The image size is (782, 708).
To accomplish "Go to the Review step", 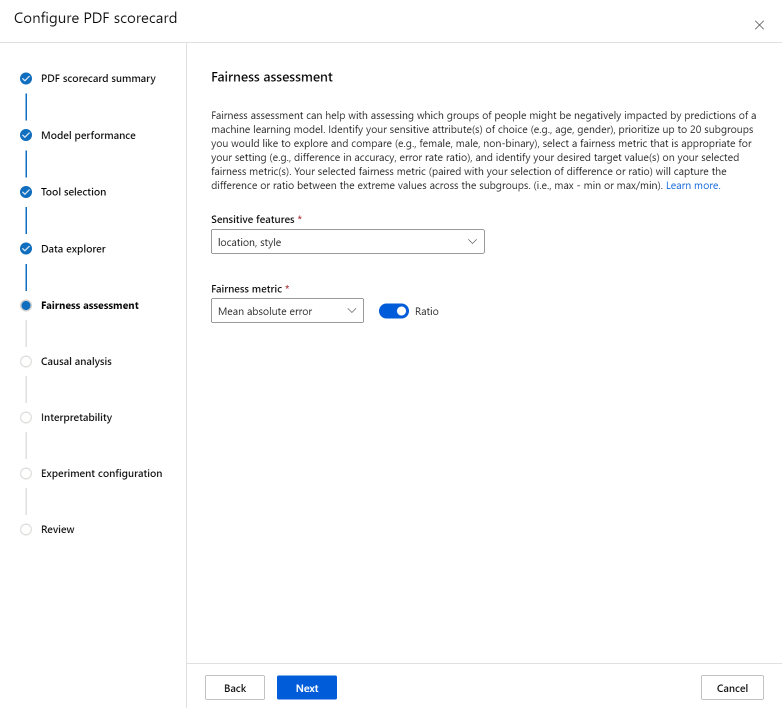I will (x=57, y=530).
